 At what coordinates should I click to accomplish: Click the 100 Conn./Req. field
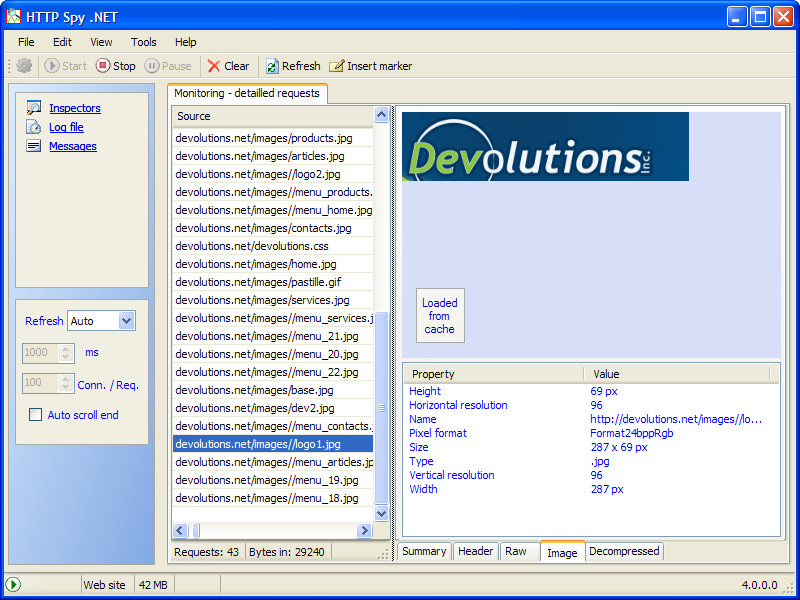[41, 383]
